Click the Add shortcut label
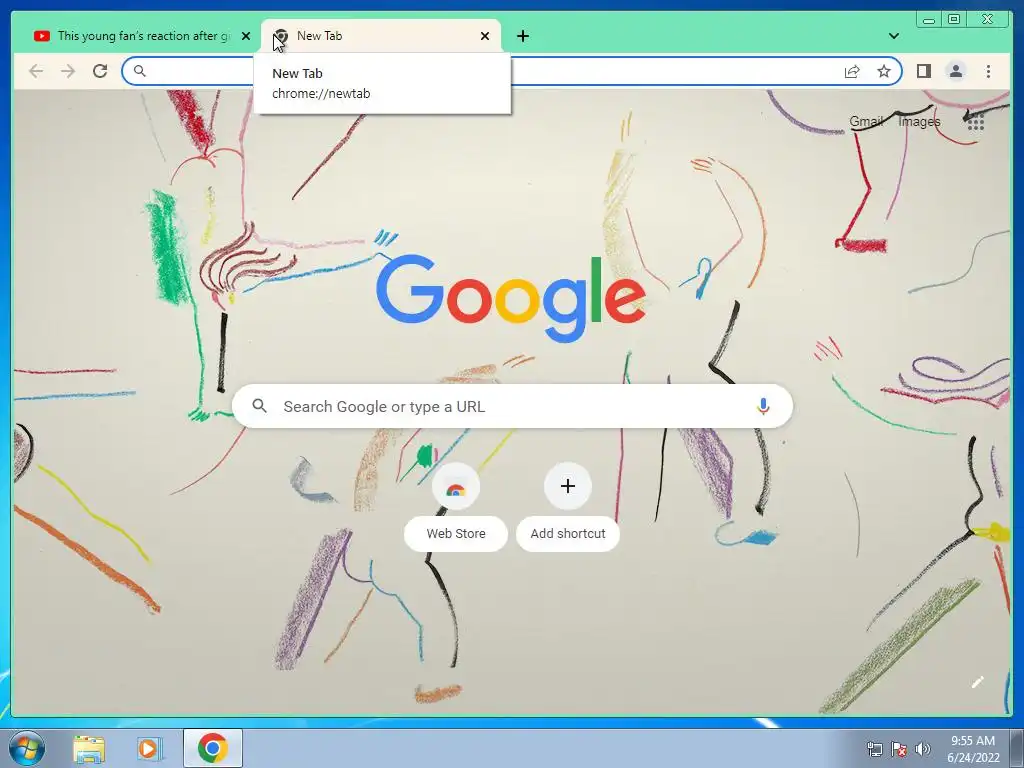 (x=568, y=534)
